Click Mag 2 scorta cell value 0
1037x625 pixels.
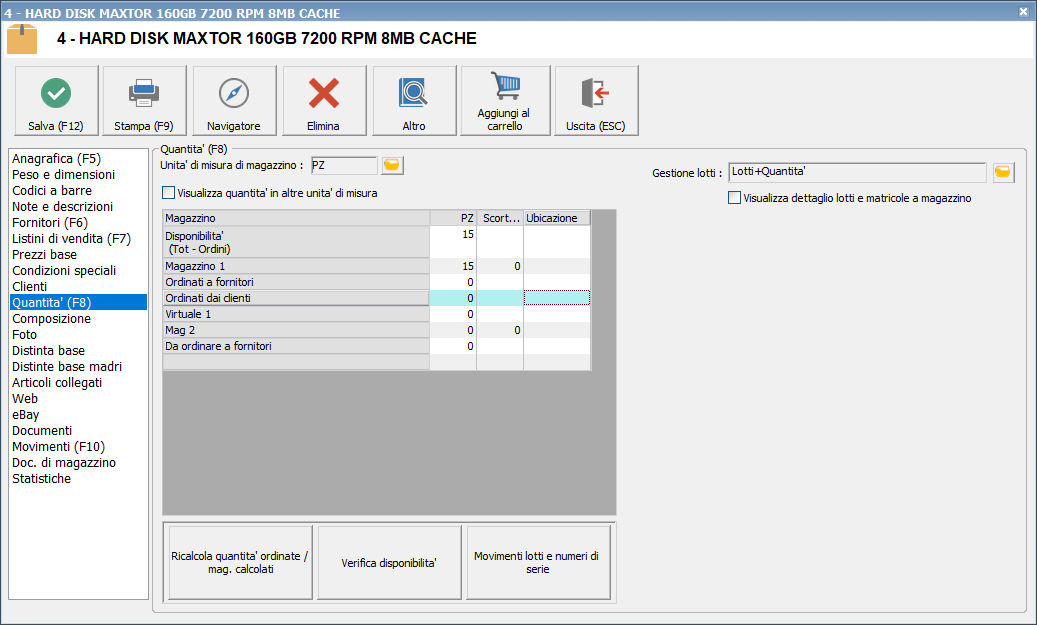500,330
